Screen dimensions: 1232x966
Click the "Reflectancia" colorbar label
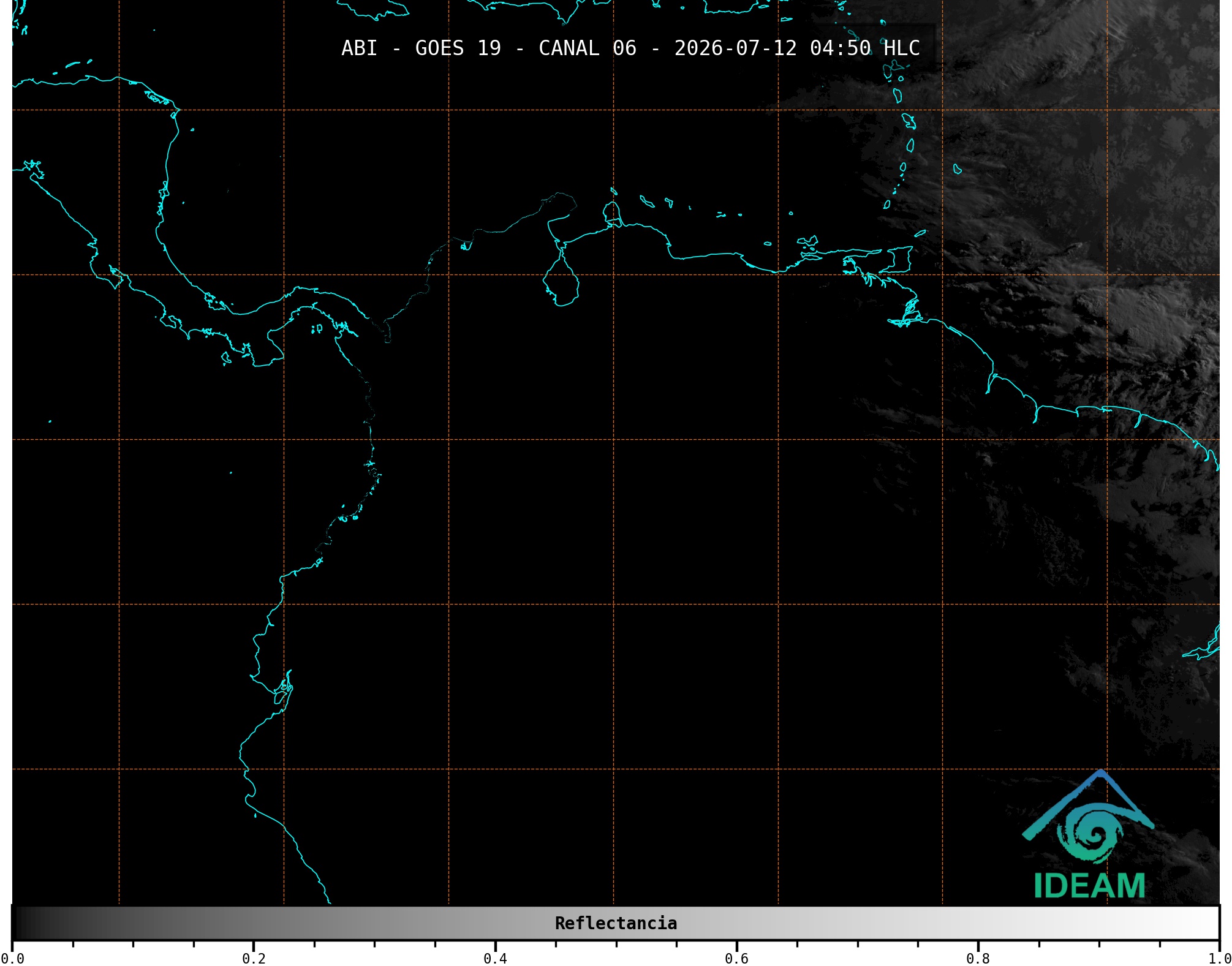point(616,923)
